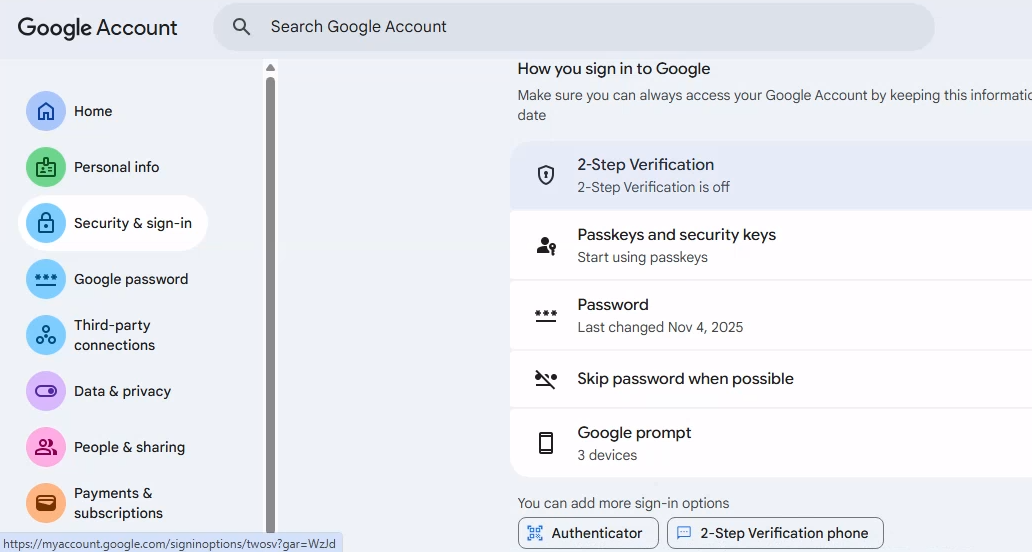Click the Home house icon
This screenshot has width=1032, height=552.
[46, 111]
